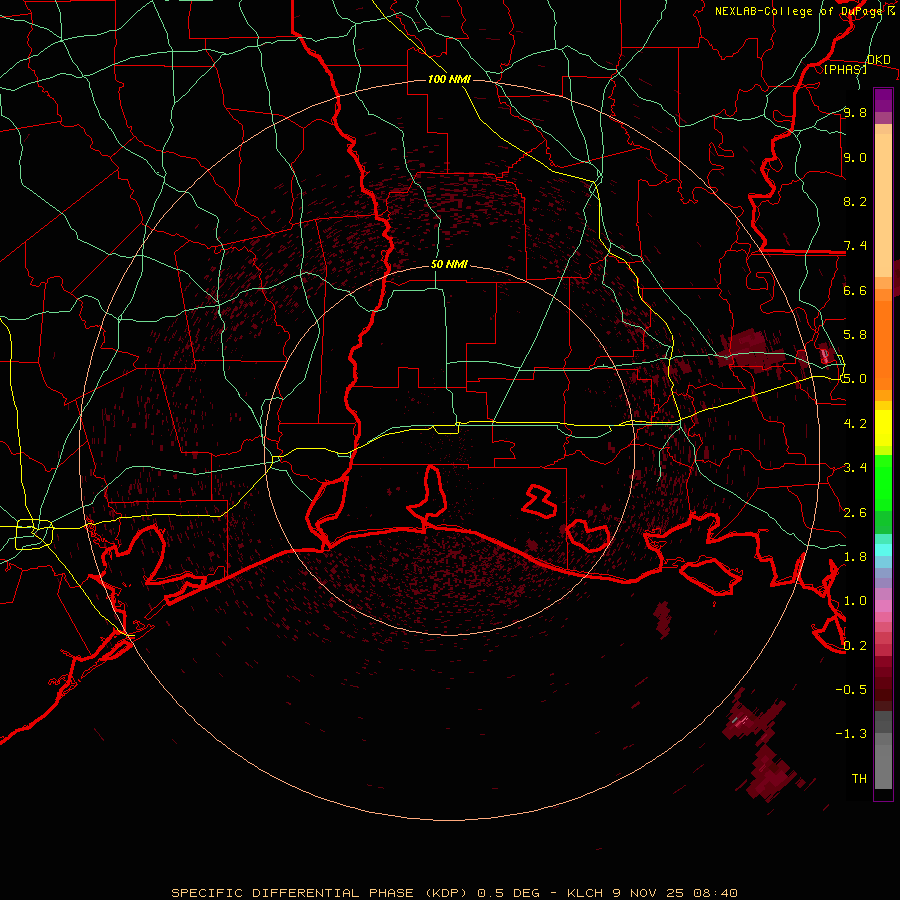Click the 9.8 value on the scale
The image size is (900, 900).
[x=855, y=112]
